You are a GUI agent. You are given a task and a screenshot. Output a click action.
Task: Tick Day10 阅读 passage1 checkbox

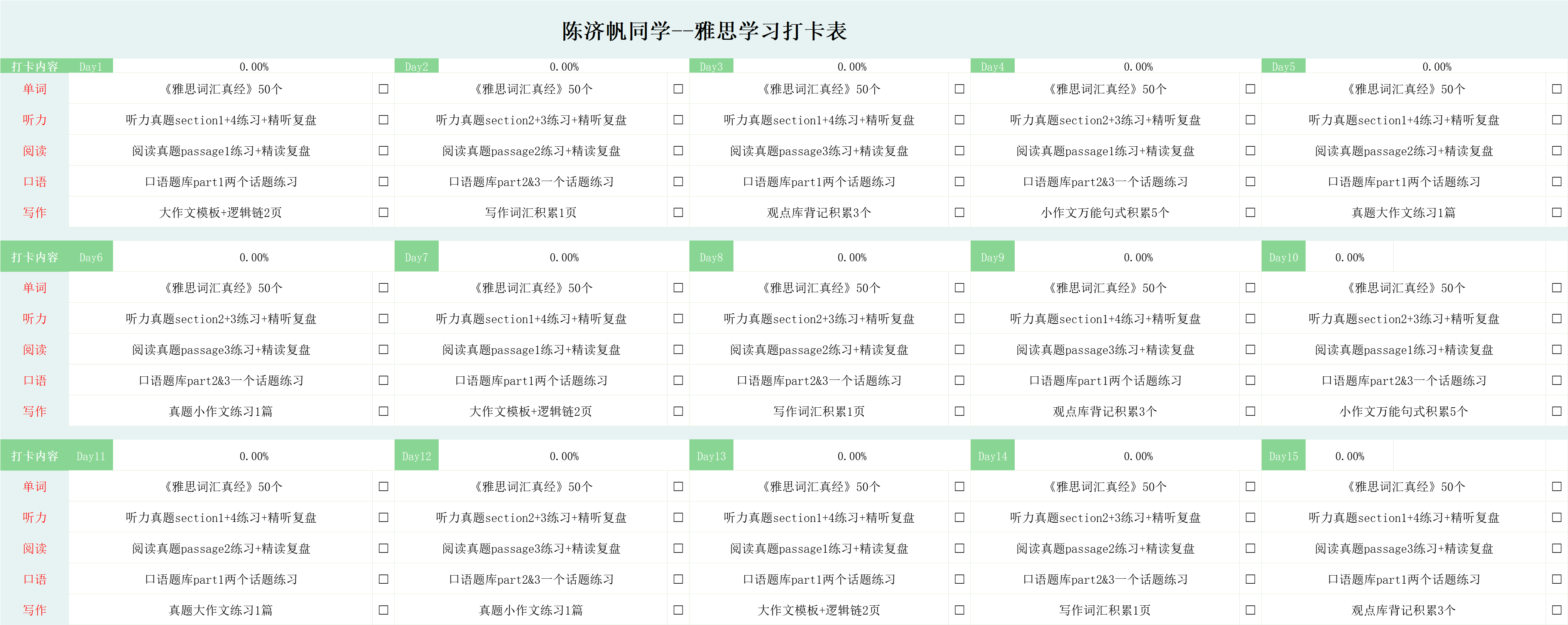pos(1556,350)
